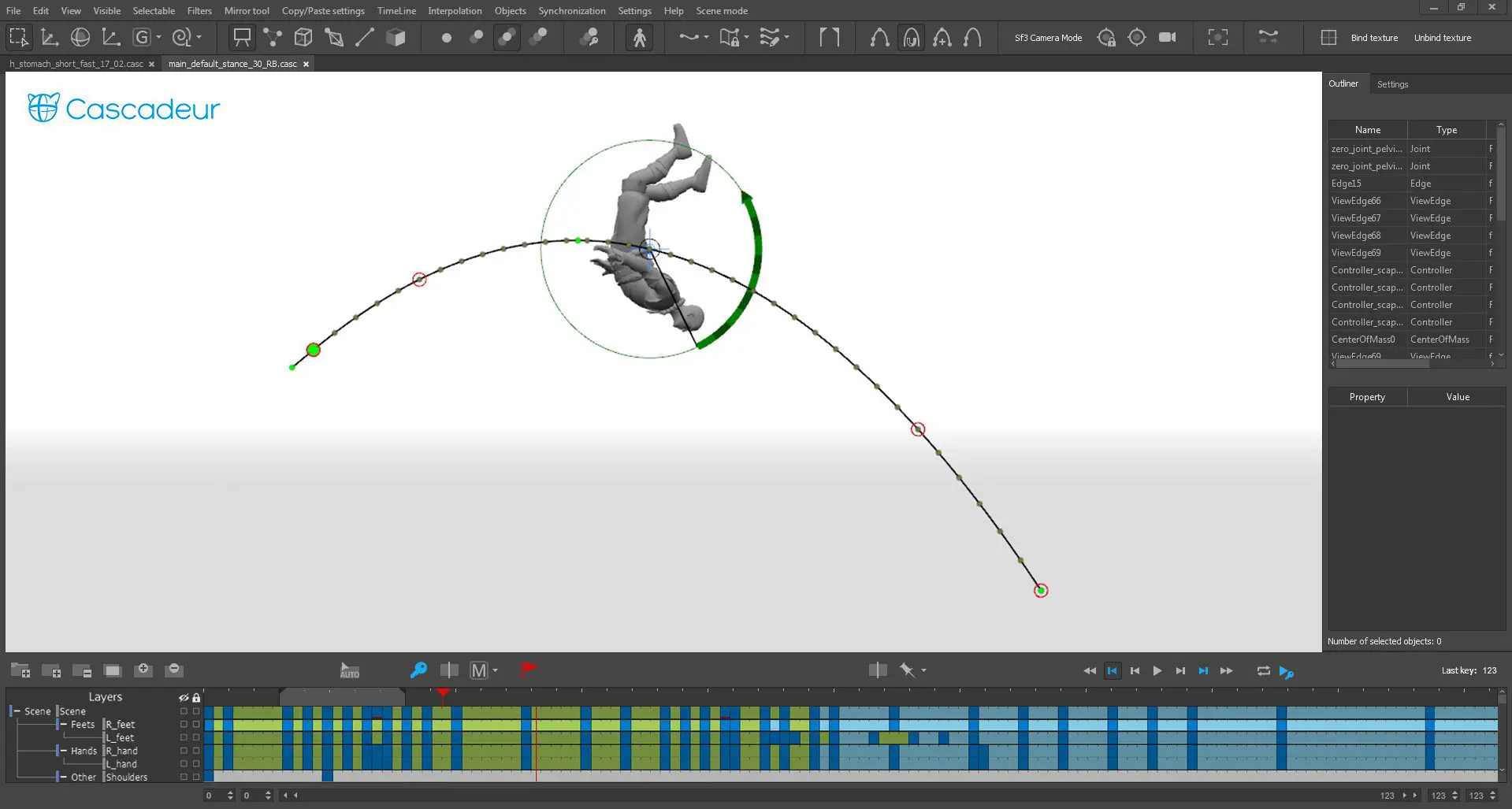Open the M mode dropdown arrow
This screenshot has width=1512, height=809.
point(495,671)
